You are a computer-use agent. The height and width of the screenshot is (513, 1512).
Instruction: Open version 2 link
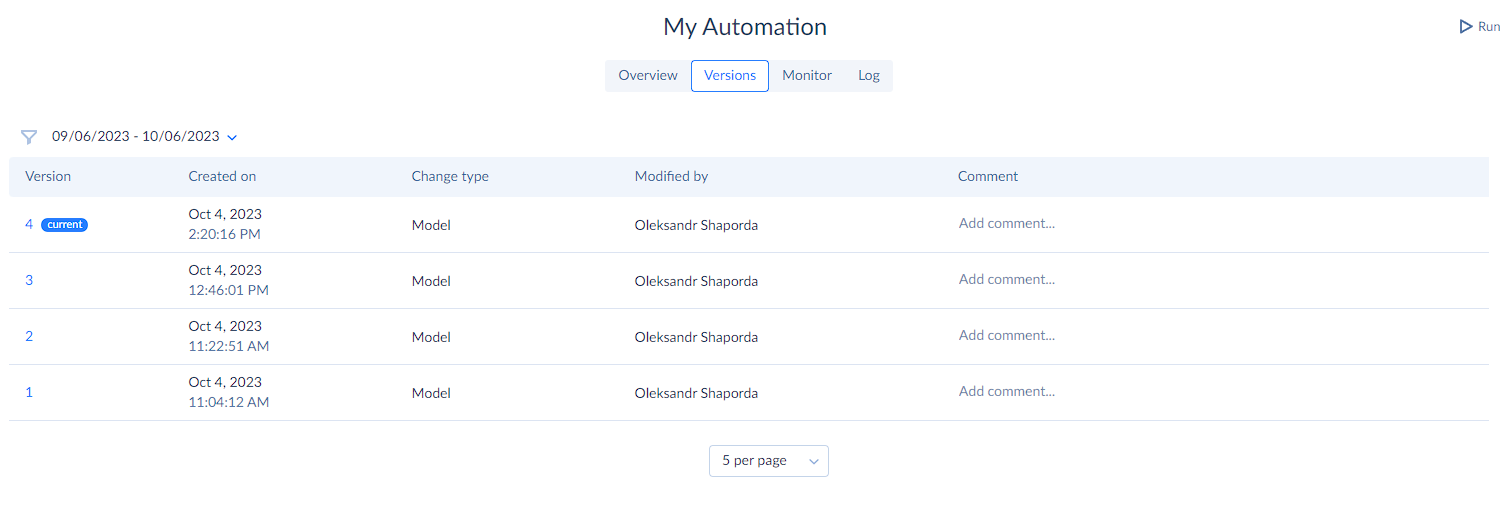click(29, 337)
